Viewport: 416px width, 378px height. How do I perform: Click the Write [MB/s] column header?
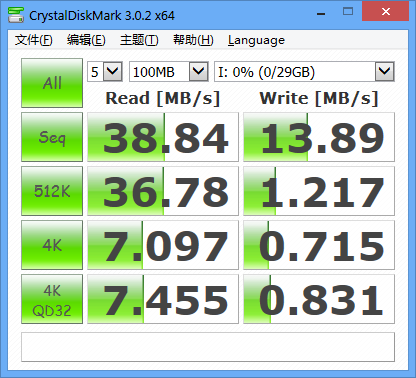(319, 98)
